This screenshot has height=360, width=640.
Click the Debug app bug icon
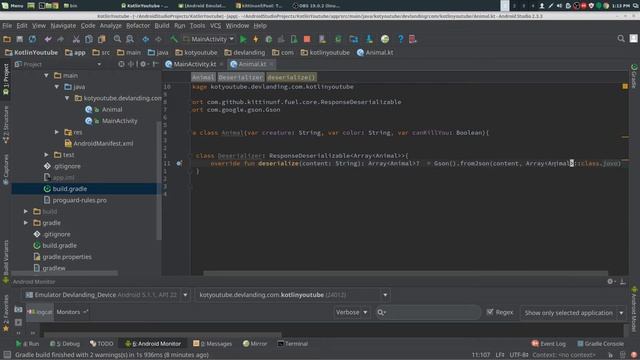pos(269,39)
